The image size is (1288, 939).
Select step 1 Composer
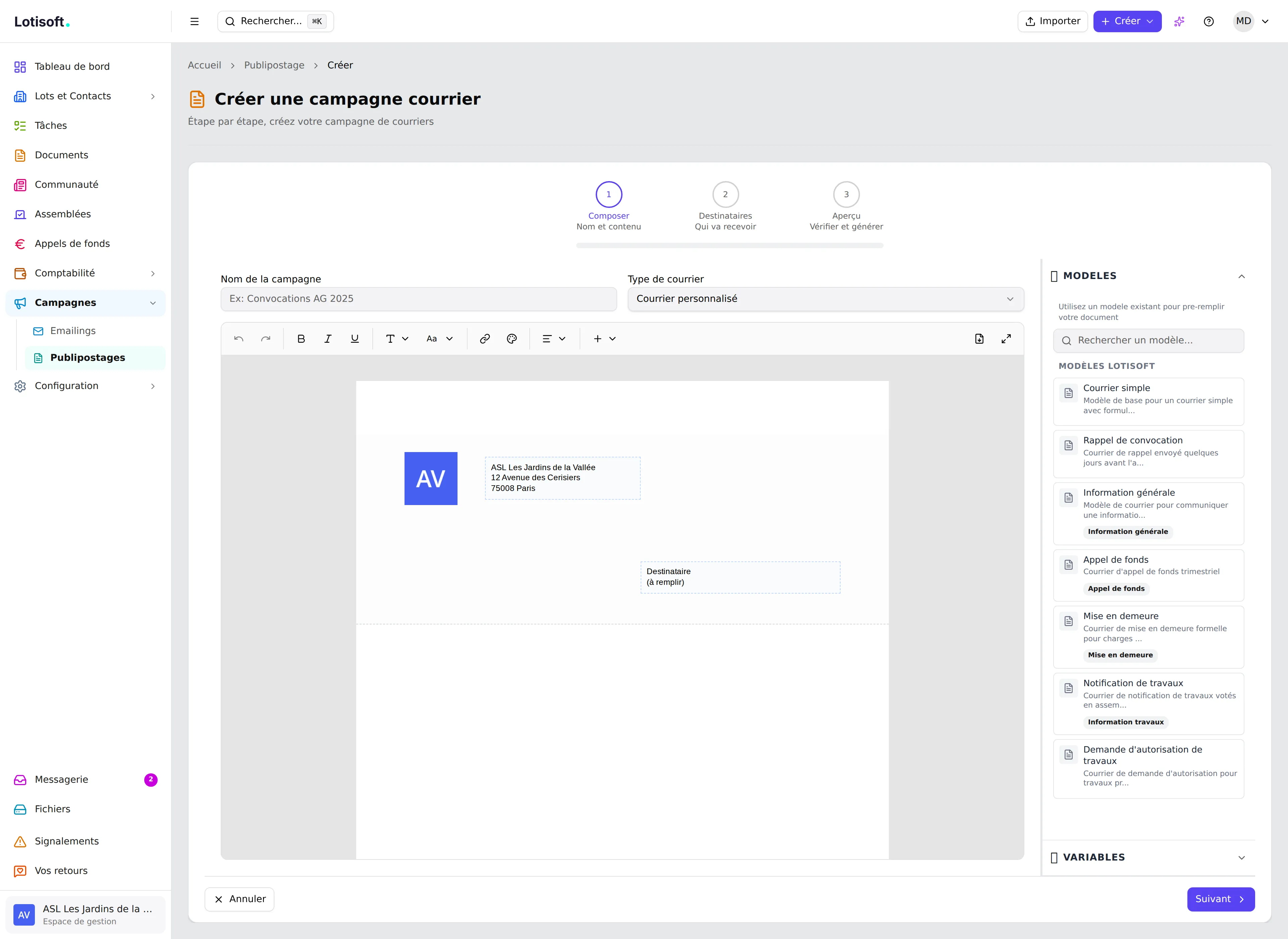point(609,206)
